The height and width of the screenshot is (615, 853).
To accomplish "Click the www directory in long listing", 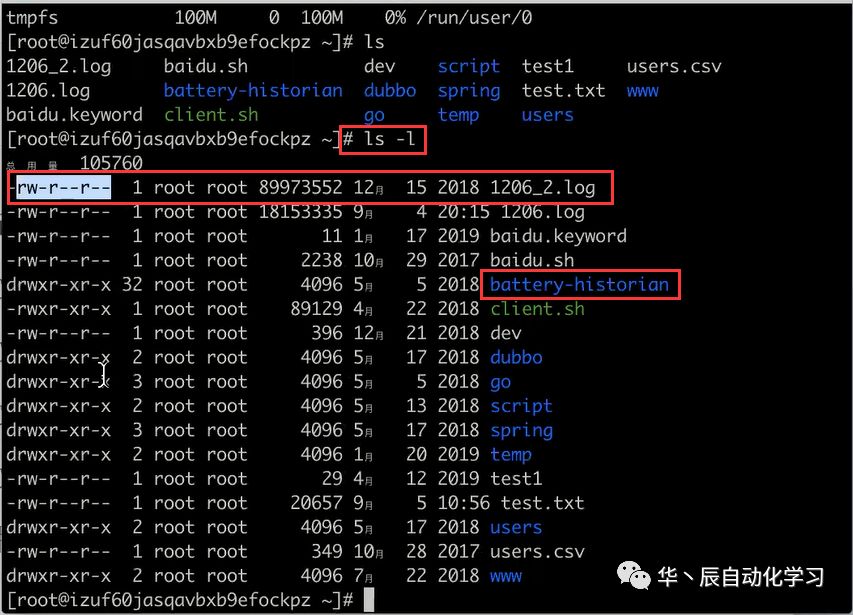I will click(505, 576).
